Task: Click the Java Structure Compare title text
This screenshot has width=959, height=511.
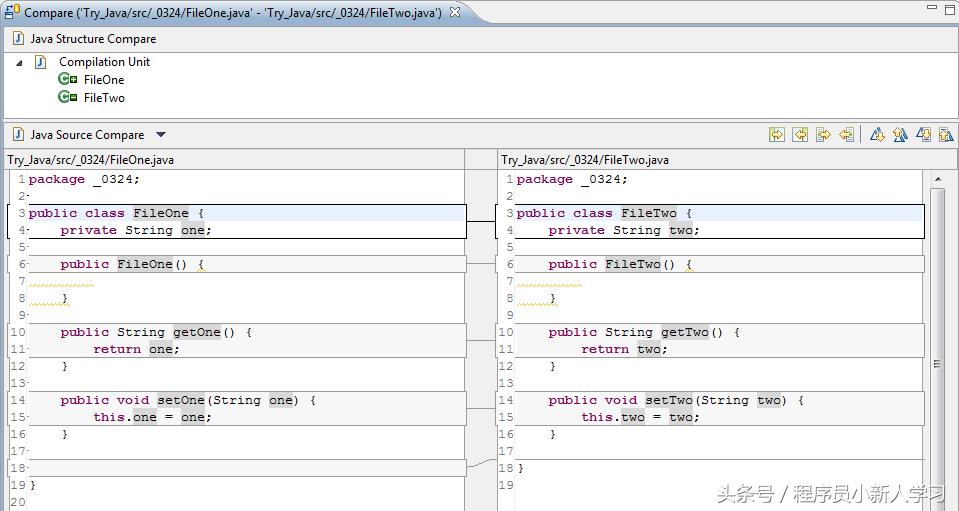Action: (x=93, y=39)
